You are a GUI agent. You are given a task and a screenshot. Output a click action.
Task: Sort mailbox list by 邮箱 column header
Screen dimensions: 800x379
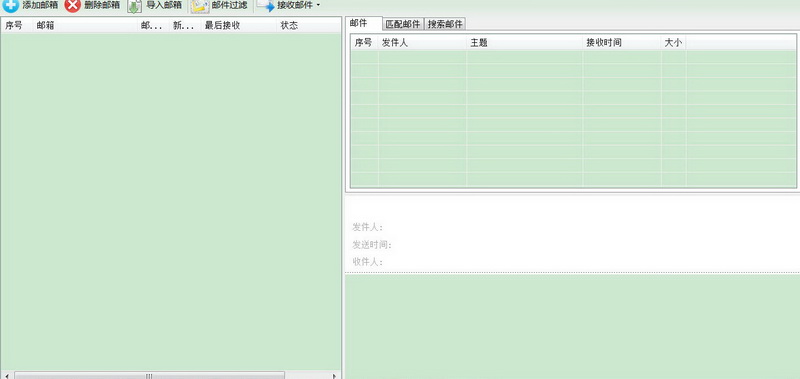(85, 26)
